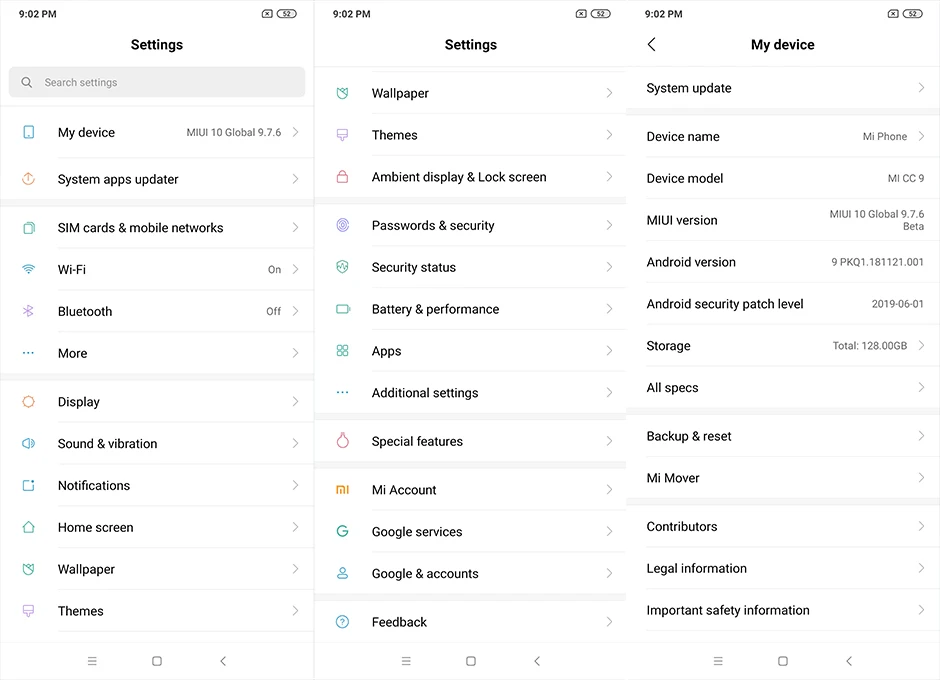Tap the Bluetooth icon
The image size is (940, 680).
(x=29, y=311)
